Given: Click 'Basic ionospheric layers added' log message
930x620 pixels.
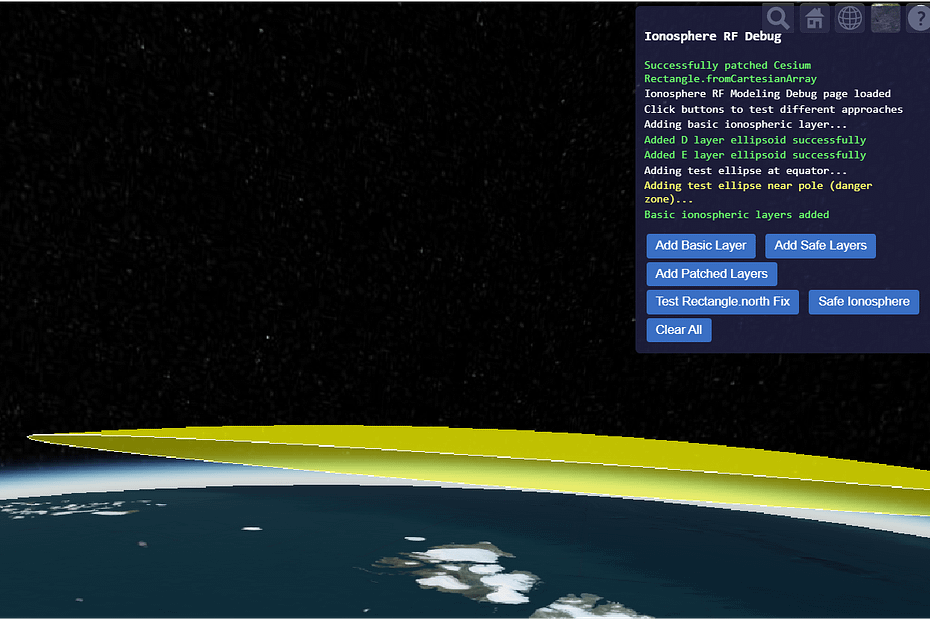Looking at the screenshot, I should coord(736,215).
